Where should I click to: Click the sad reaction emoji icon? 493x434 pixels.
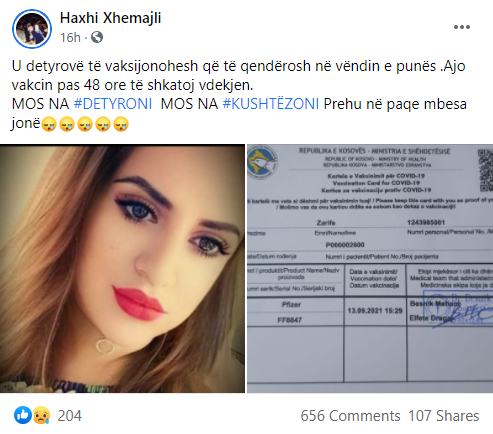point(41,415)
